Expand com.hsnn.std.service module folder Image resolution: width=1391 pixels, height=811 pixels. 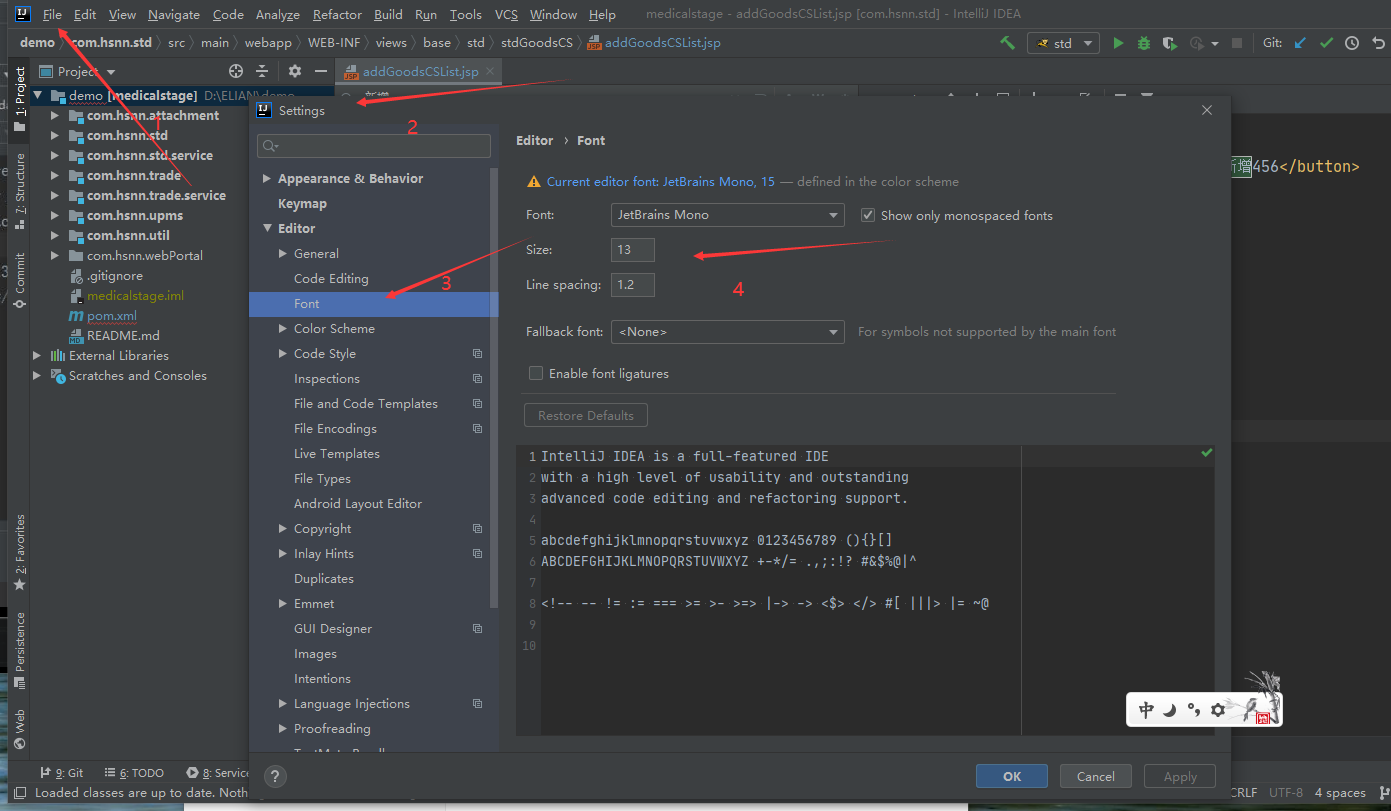(55, 156)
